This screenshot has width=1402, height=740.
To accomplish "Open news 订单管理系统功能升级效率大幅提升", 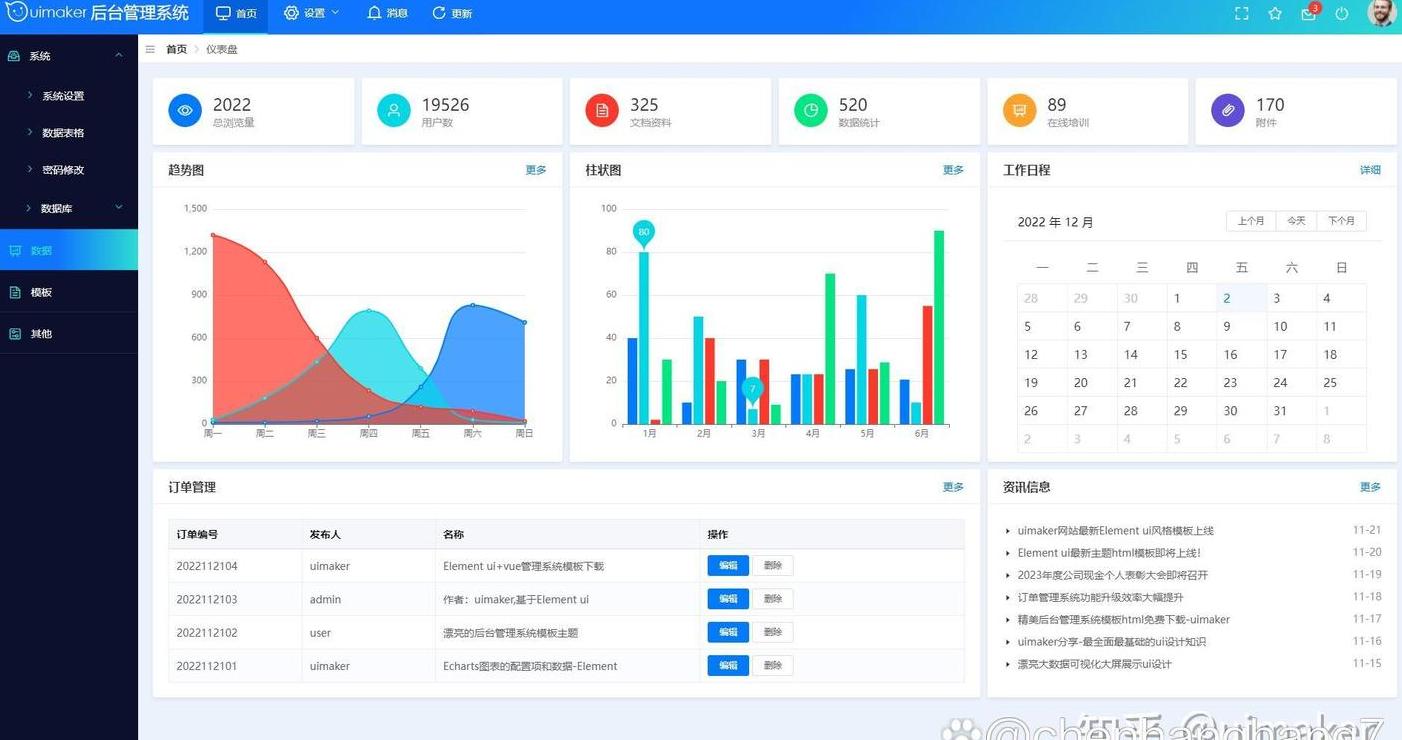I will pyautogui.click(x=1100, y=597).
